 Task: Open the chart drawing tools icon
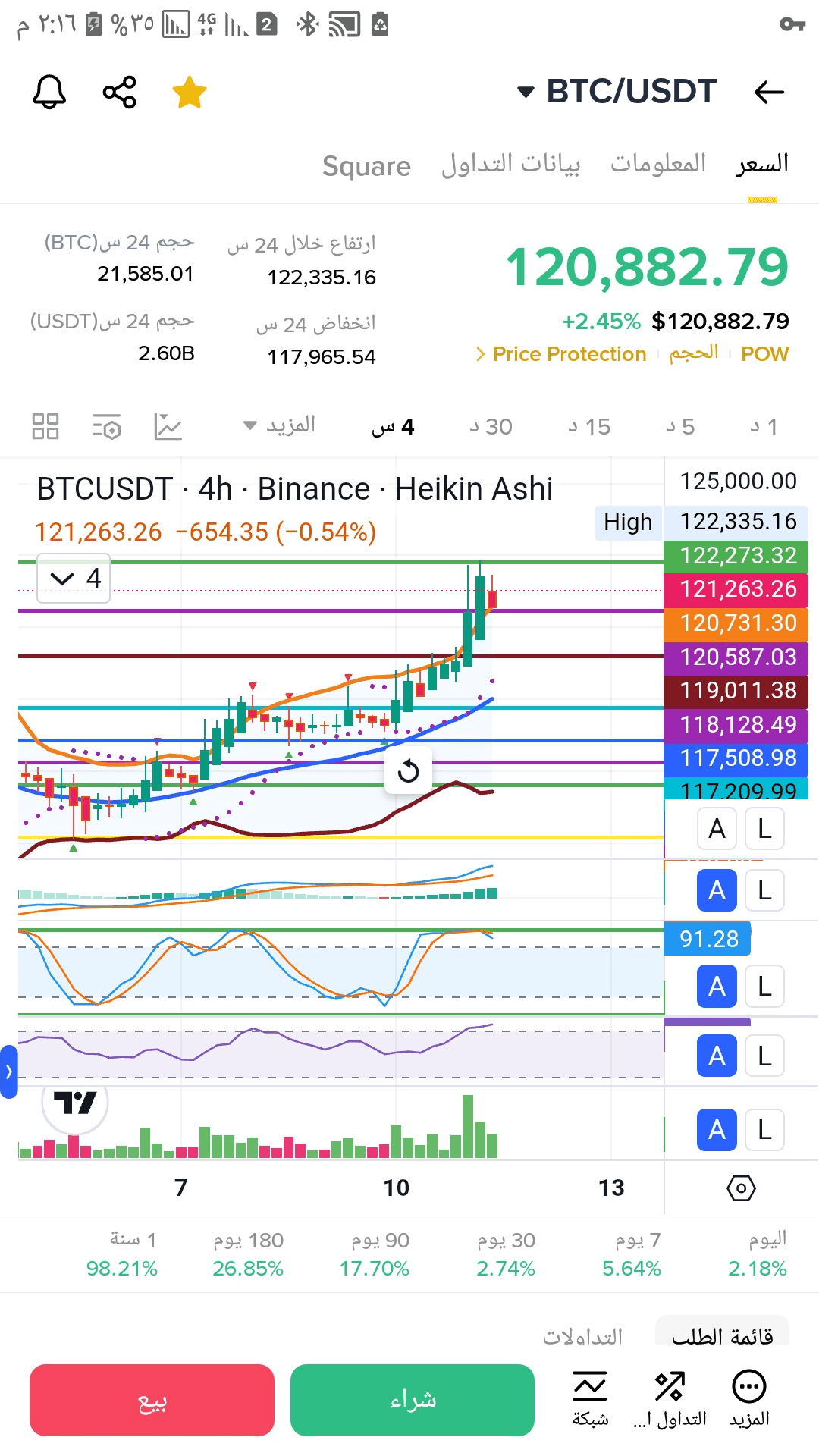168,426
